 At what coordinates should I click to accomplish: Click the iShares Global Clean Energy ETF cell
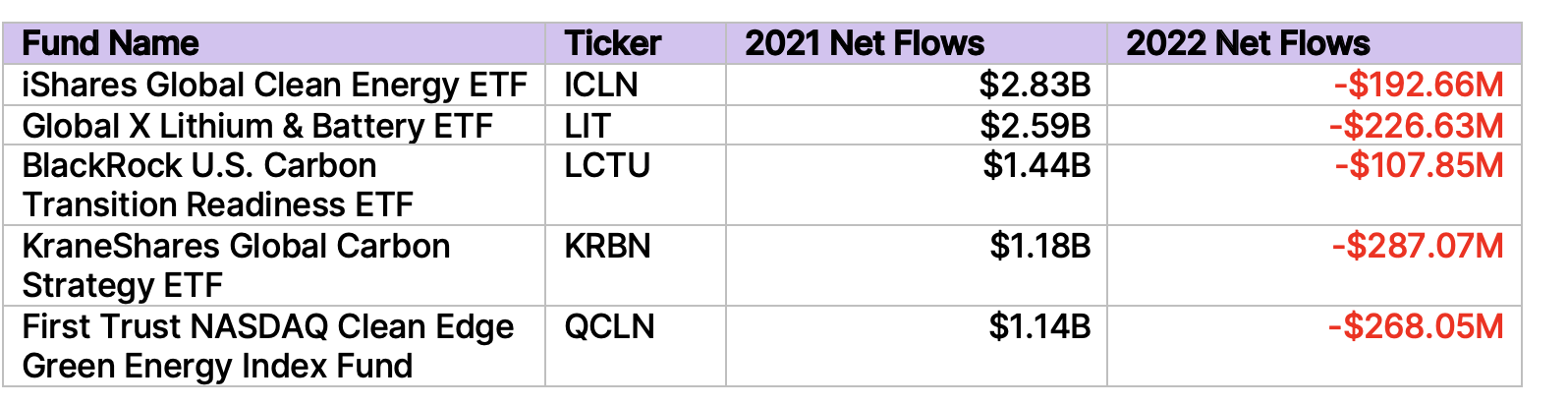coord(274,86)
